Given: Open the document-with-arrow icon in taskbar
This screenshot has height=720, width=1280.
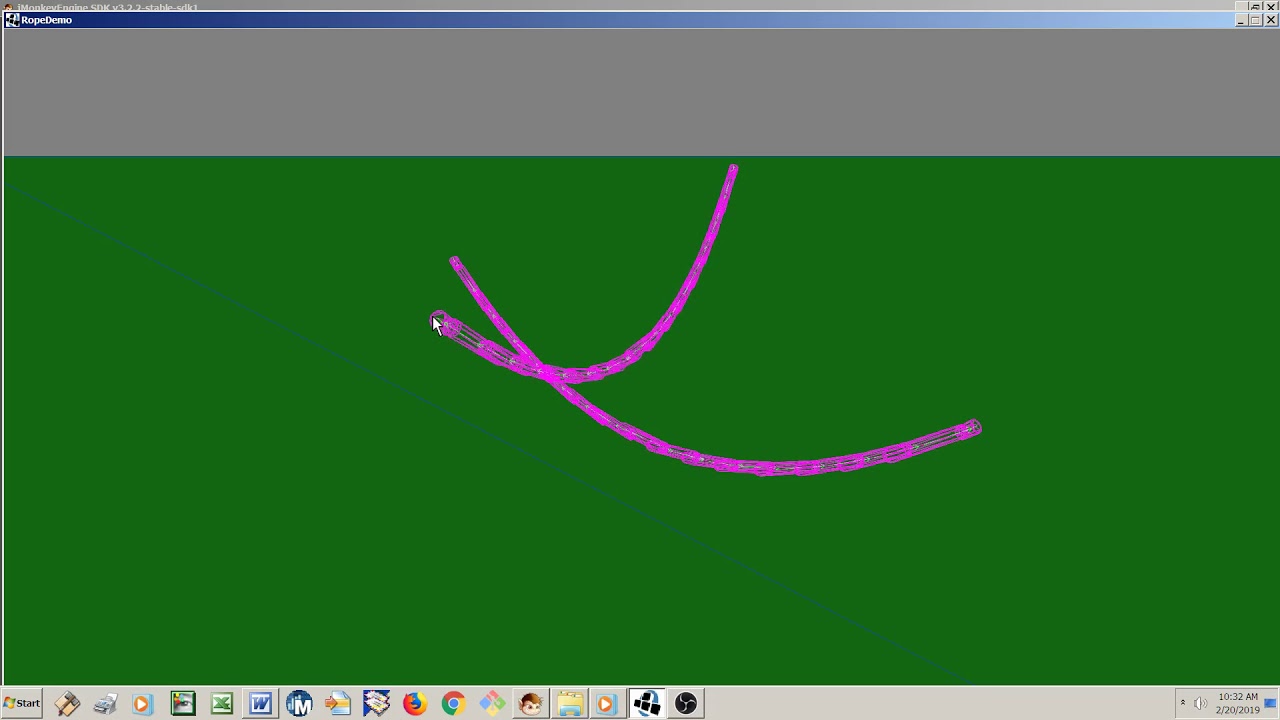Looking at the screenshot, I should click(338, 704).
